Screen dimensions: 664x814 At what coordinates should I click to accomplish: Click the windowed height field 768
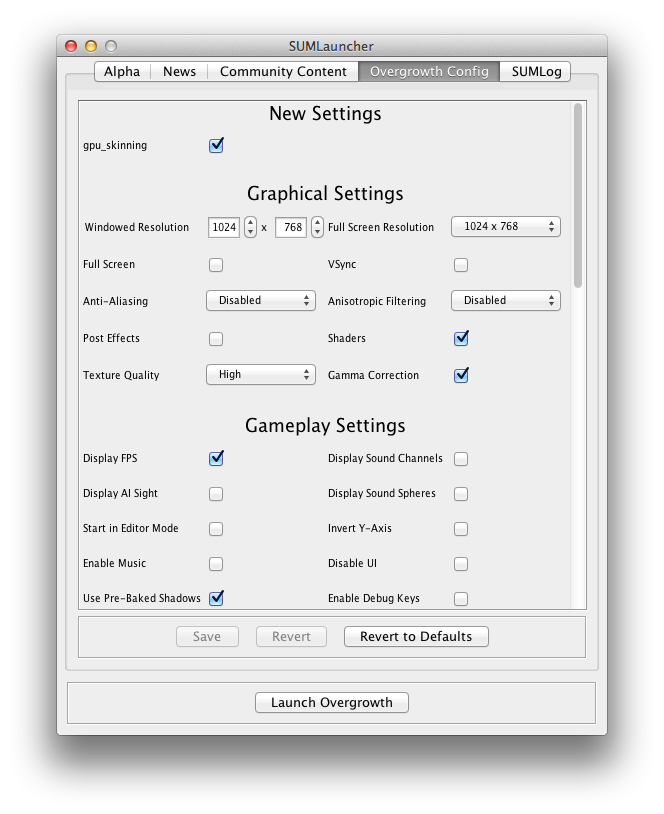point(291,227)
